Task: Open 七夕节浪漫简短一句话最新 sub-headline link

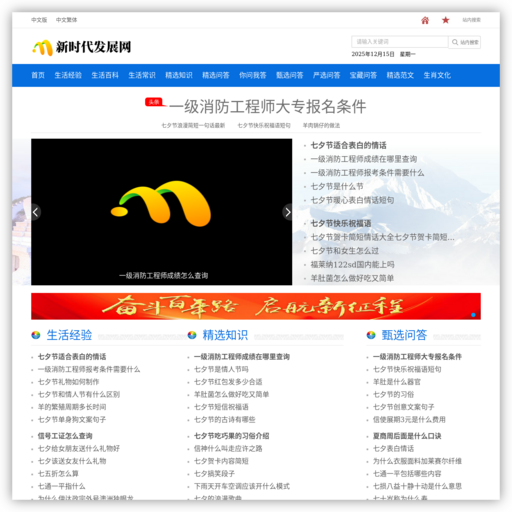Action: (193, 126)
